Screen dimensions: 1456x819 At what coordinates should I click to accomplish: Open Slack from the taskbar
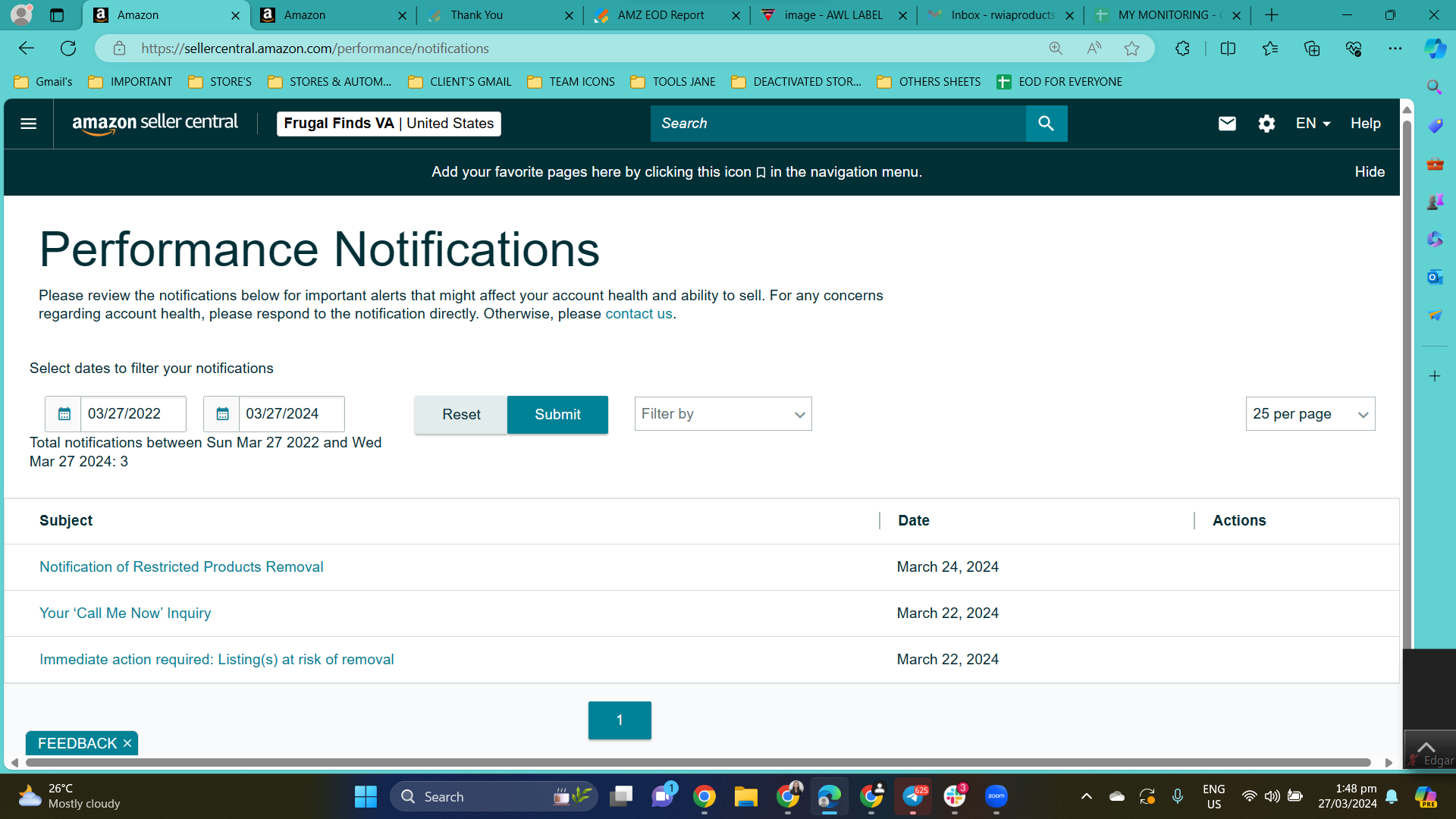pos(954,796)
